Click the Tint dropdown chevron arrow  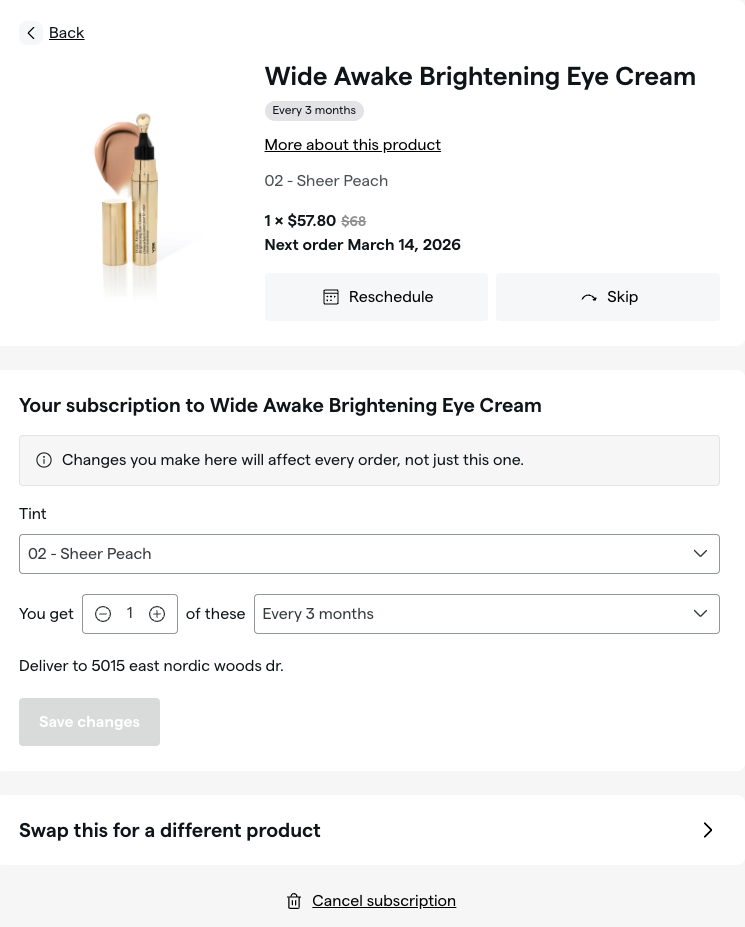[700, 554]
